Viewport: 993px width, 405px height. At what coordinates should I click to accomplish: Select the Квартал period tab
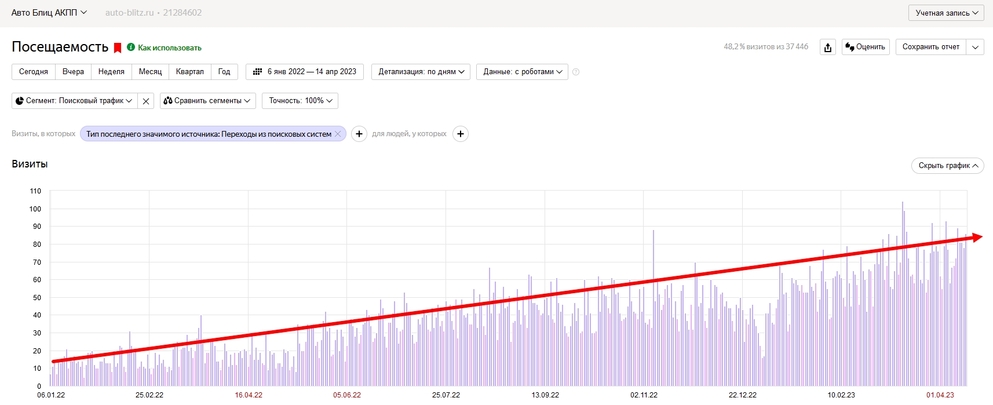[190, 72]
